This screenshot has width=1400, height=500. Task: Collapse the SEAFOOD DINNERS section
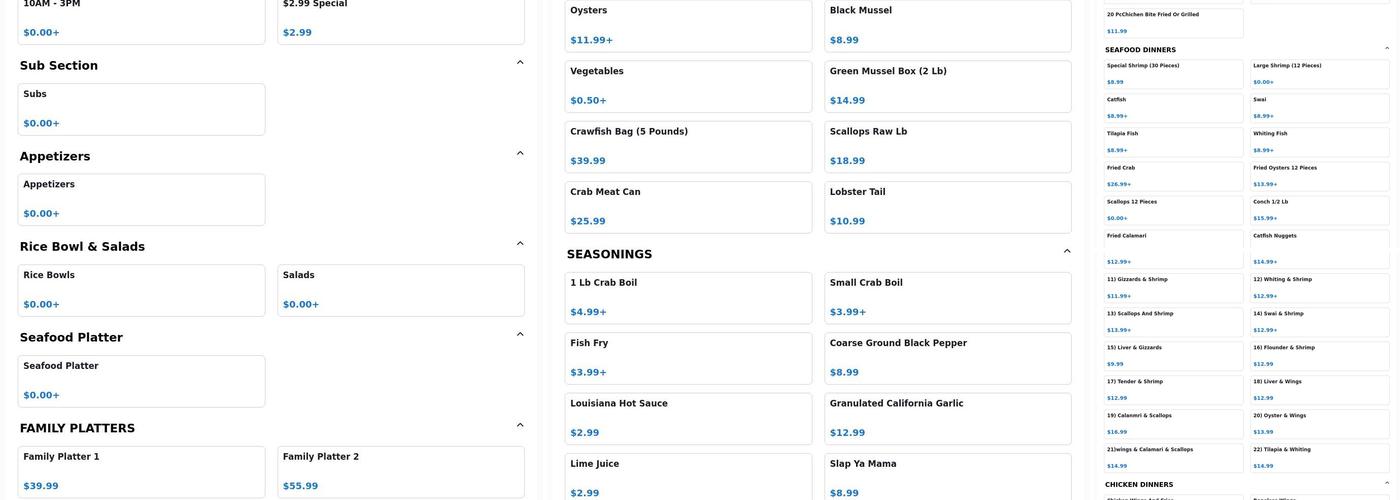click(x=1387, y=49)
